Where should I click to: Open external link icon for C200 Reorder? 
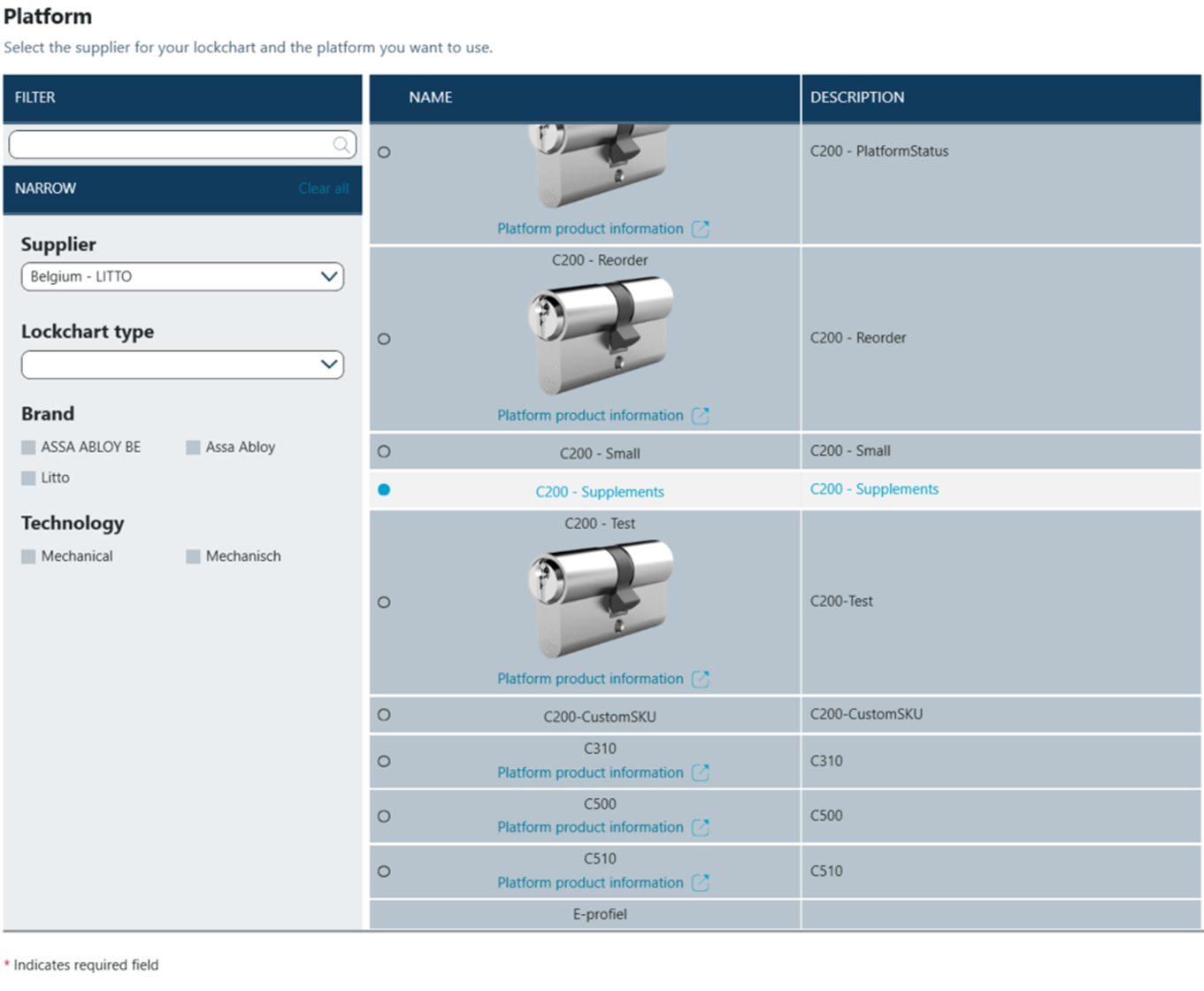pyautogui.click(x=700, y=416)
